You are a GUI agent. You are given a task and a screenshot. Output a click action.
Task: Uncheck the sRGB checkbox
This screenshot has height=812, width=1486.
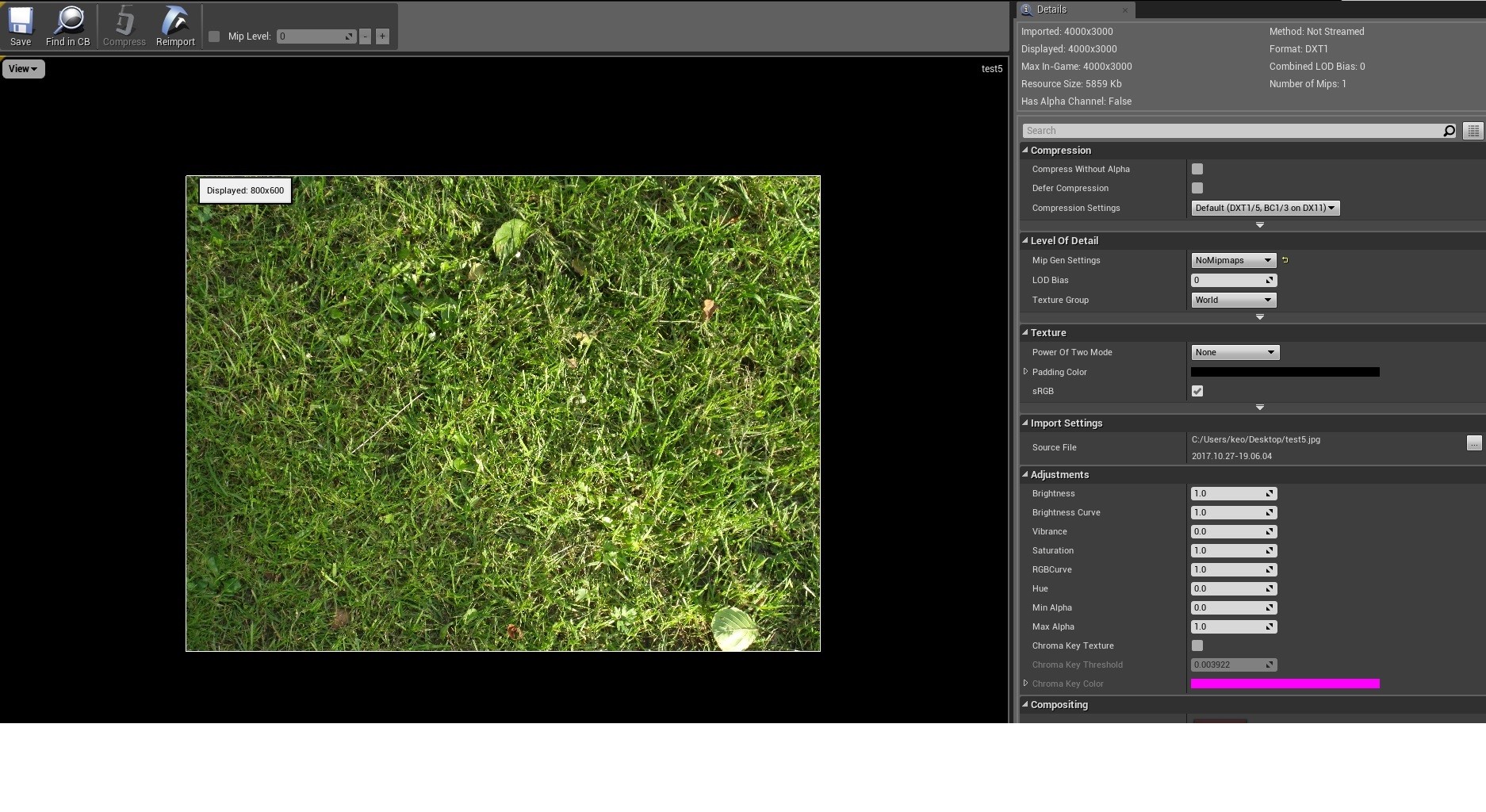coord(1197,391)
